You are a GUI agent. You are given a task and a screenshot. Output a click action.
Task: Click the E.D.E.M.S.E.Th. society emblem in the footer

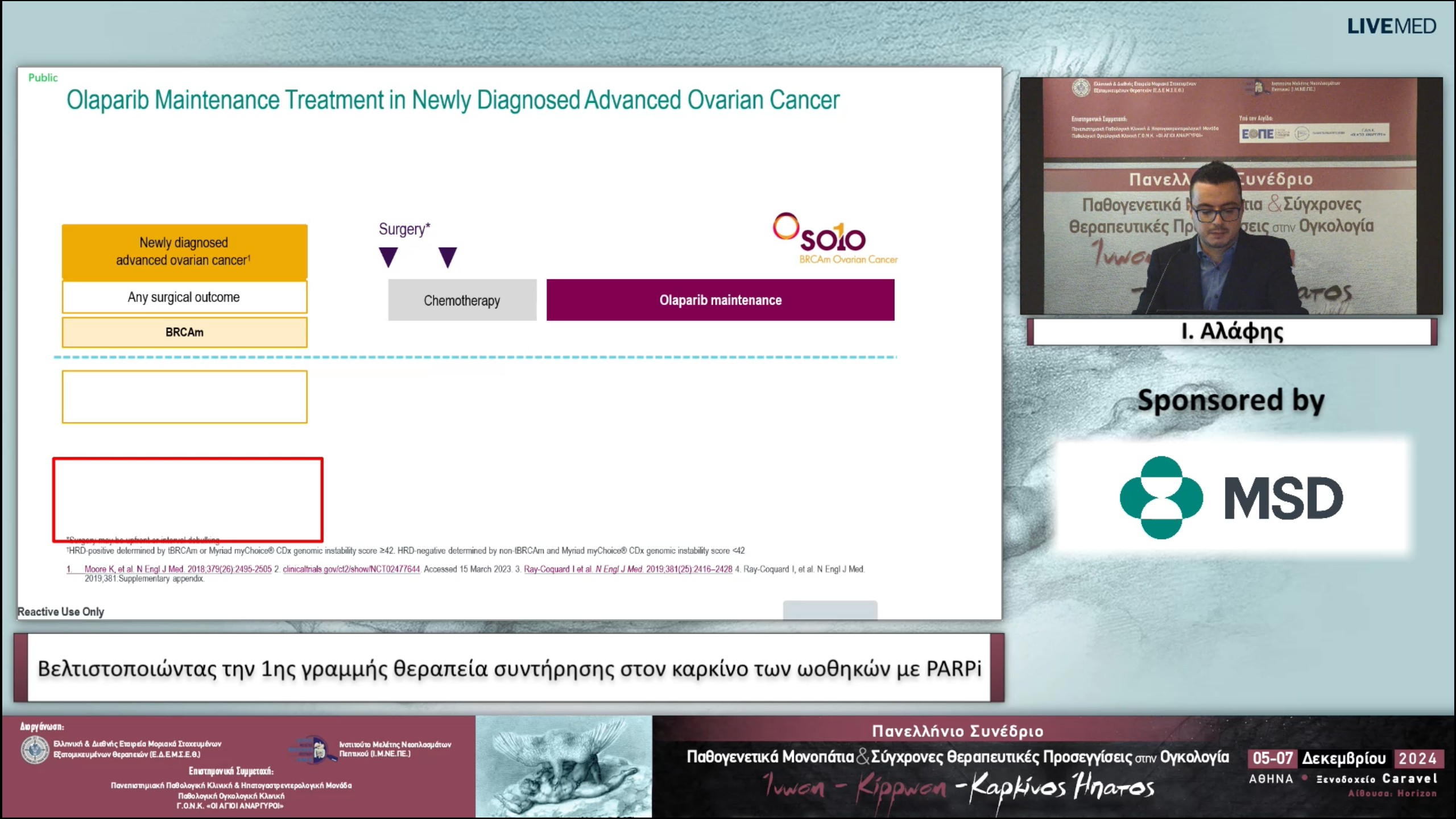coord(35,749)
